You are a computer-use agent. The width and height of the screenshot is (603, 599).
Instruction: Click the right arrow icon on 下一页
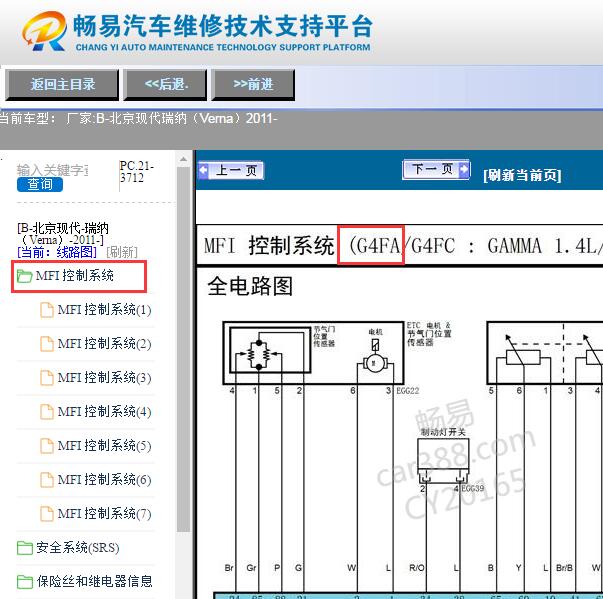(465, 169)
